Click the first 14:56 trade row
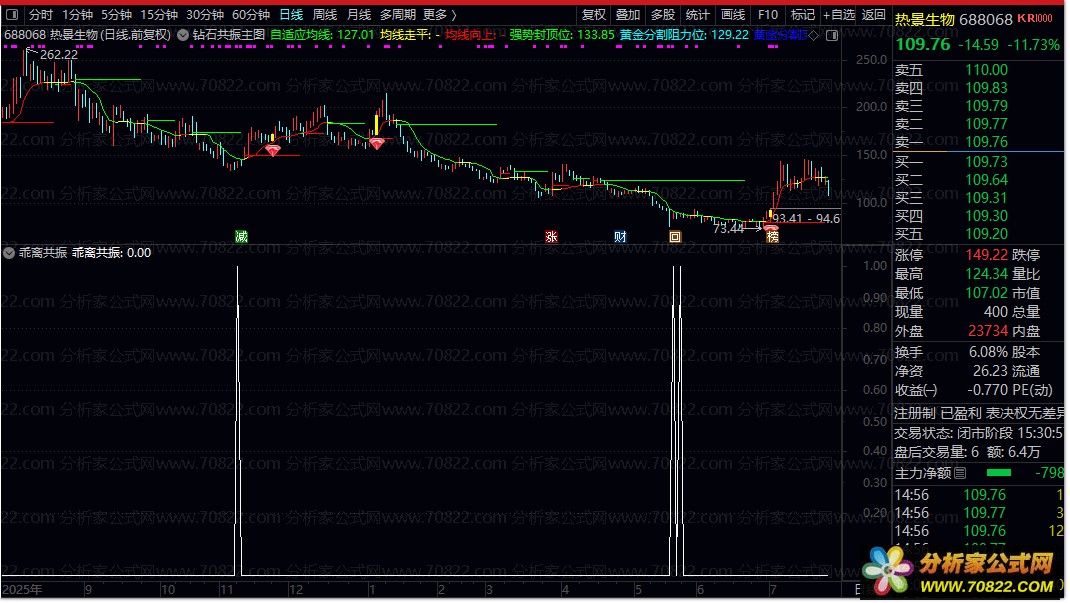The height and width of the screenshot is (603, 1070). tap(979, 495)
